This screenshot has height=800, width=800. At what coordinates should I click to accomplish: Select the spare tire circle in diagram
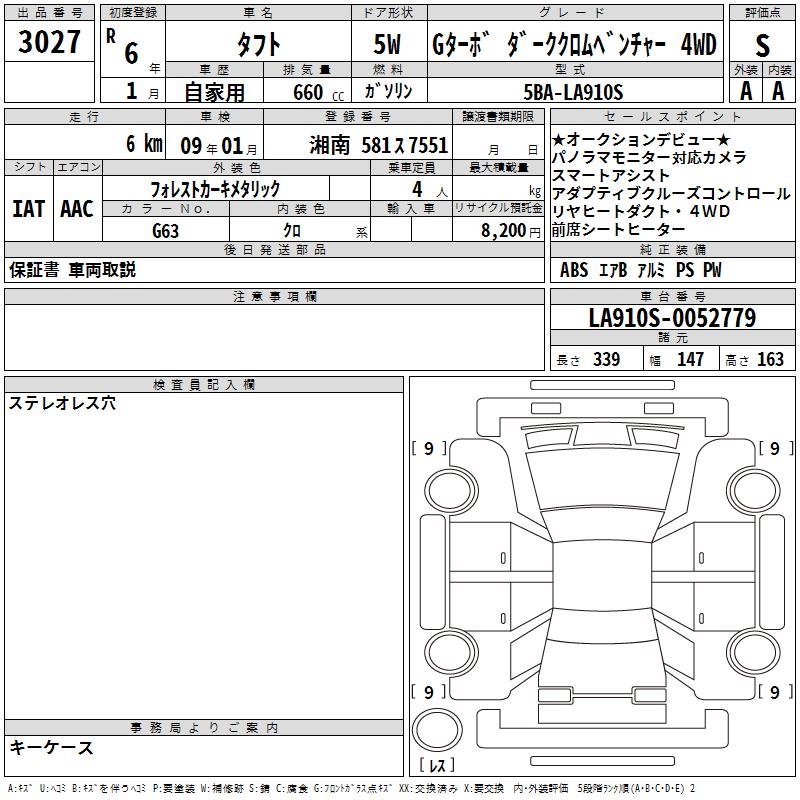tap(438, 731)
